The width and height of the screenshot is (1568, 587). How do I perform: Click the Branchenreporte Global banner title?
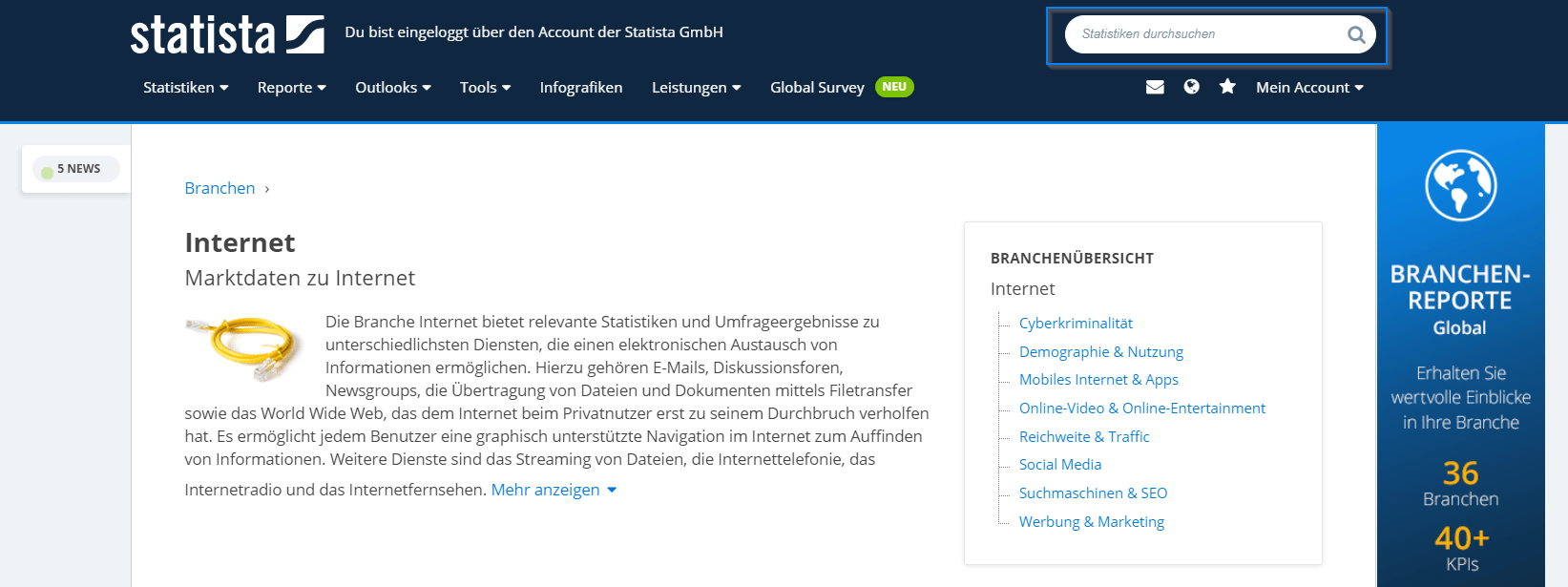[1460, 301]
